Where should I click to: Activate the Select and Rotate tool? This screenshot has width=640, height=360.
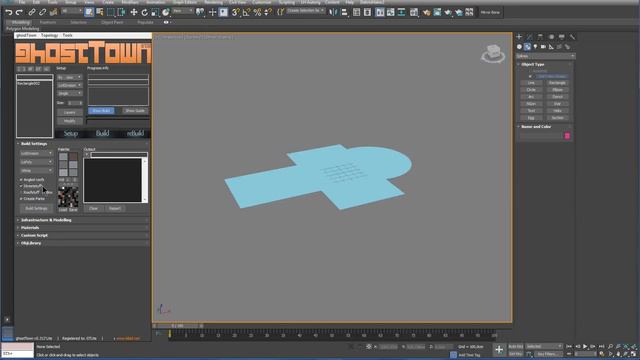coord(144,12)
